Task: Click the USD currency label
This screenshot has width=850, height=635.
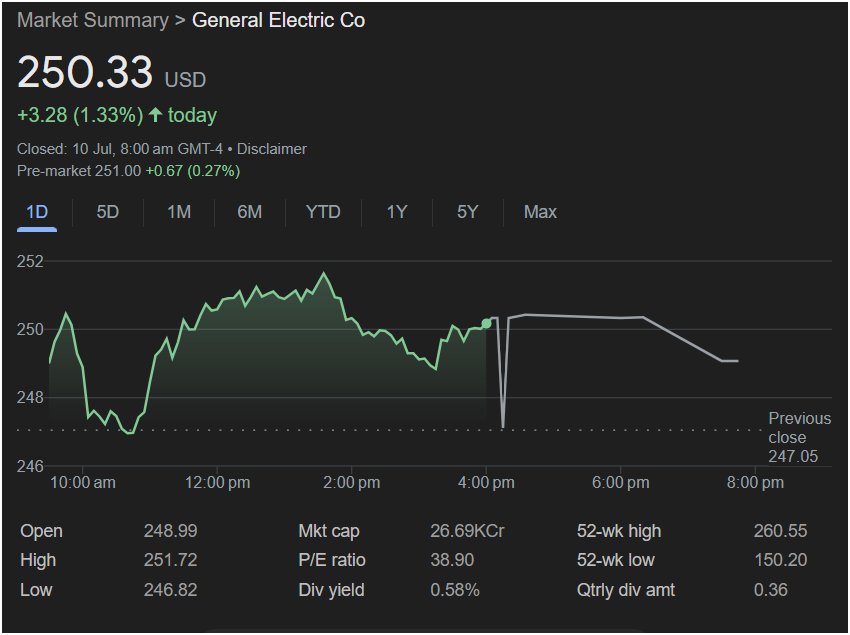Action: (185, 80)
